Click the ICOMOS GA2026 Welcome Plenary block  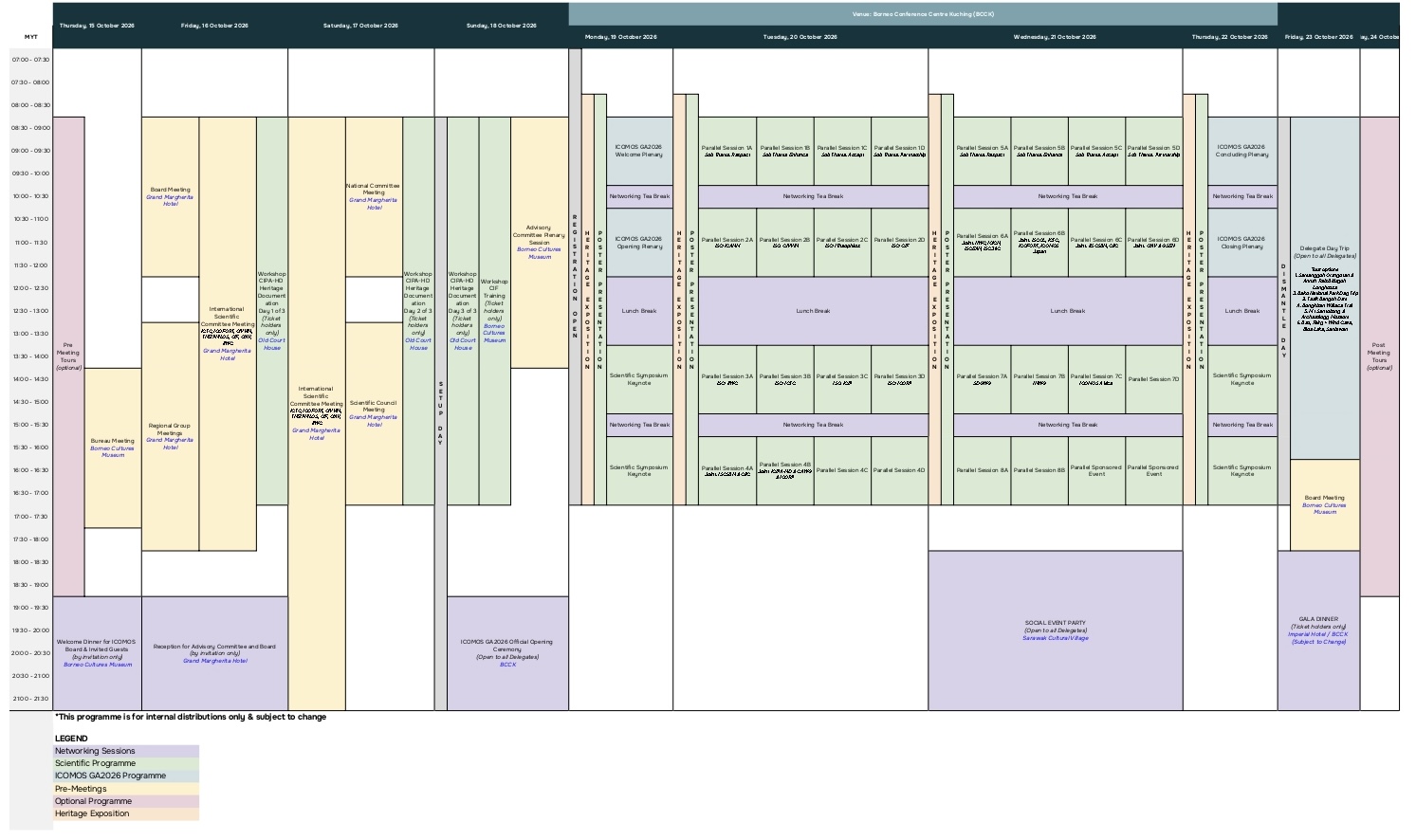click(638, 151)
